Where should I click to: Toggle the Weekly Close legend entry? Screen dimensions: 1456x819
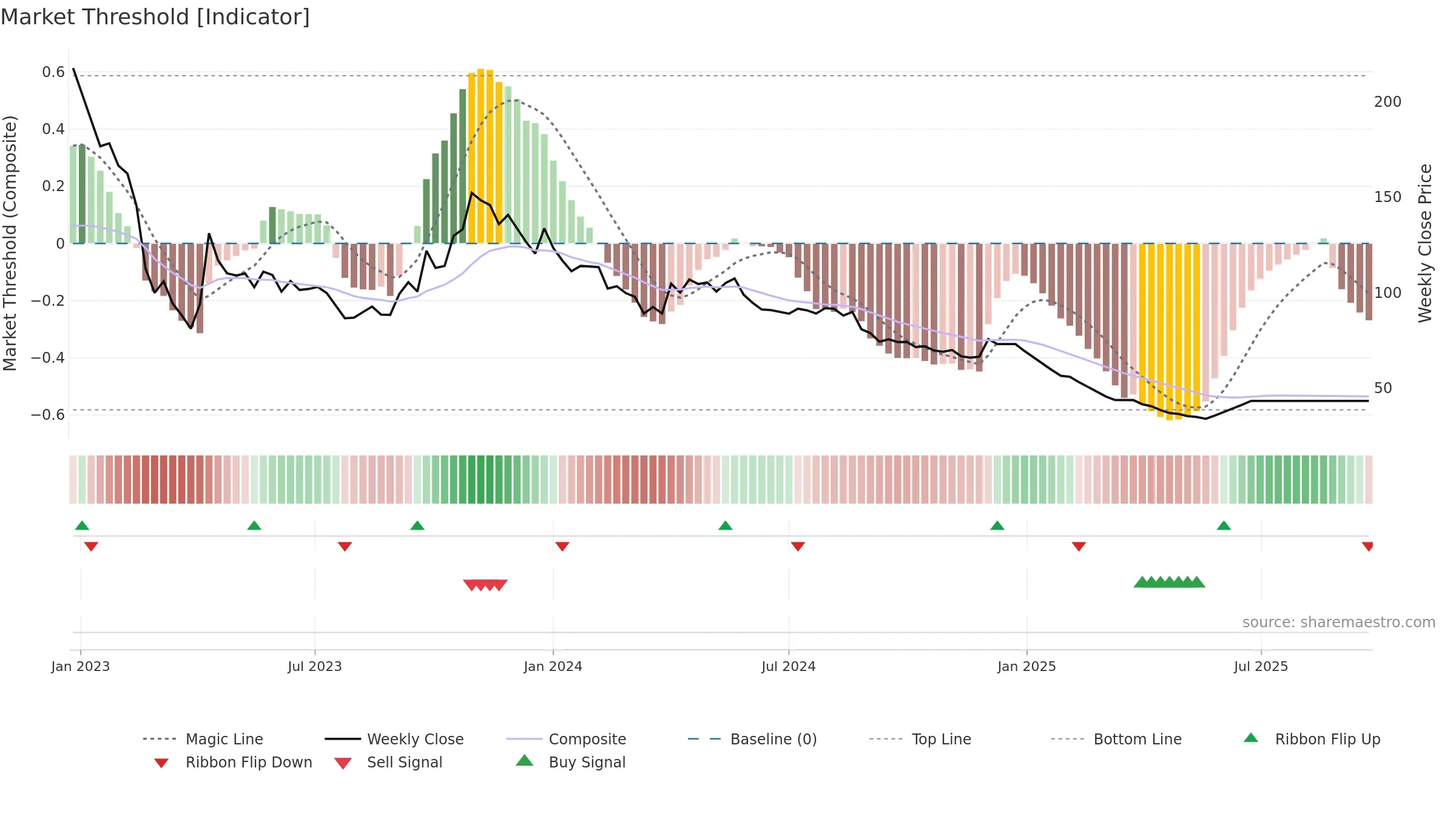394,739
